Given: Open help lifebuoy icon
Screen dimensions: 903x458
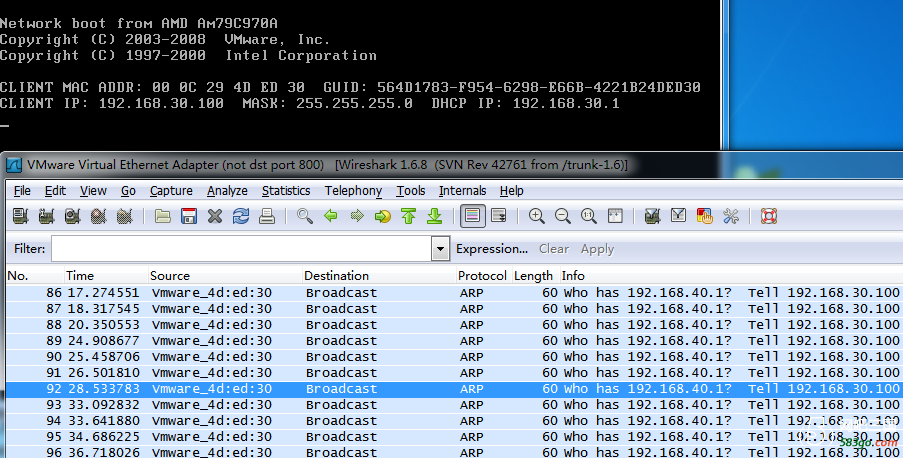Looking at the screenshot, I should [769, 216].
